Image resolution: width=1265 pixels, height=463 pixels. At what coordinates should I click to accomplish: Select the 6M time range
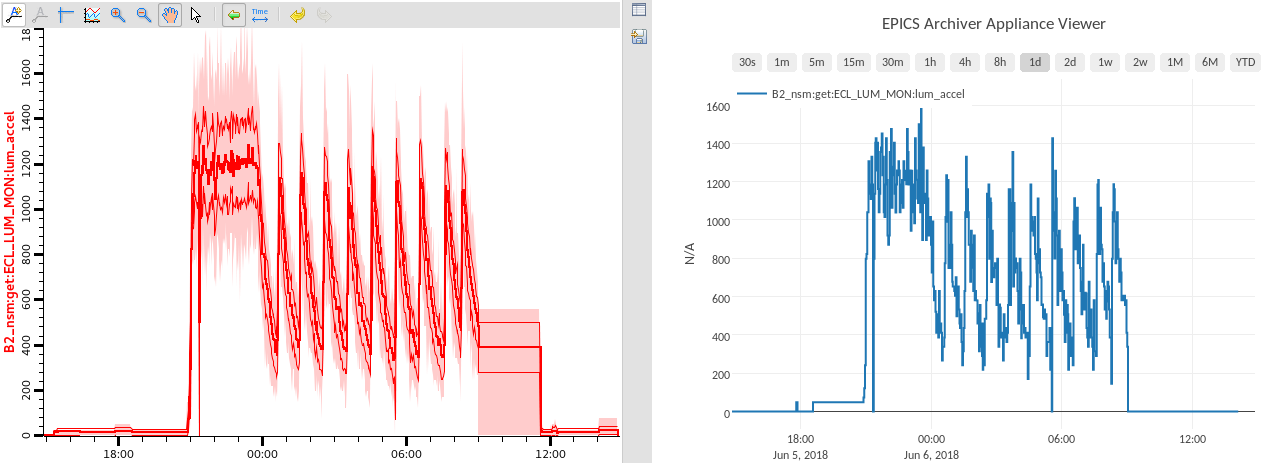pyautogui.click(x=1210, y=62)
